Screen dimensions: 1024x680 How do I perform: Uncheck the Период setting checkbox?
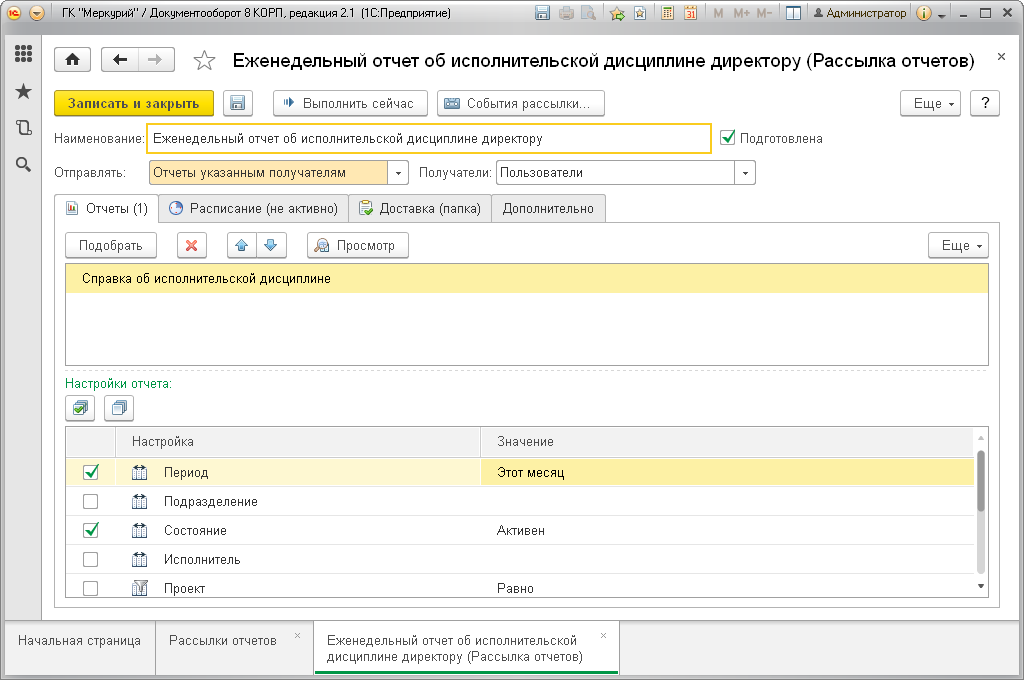[x=91, y=472]
